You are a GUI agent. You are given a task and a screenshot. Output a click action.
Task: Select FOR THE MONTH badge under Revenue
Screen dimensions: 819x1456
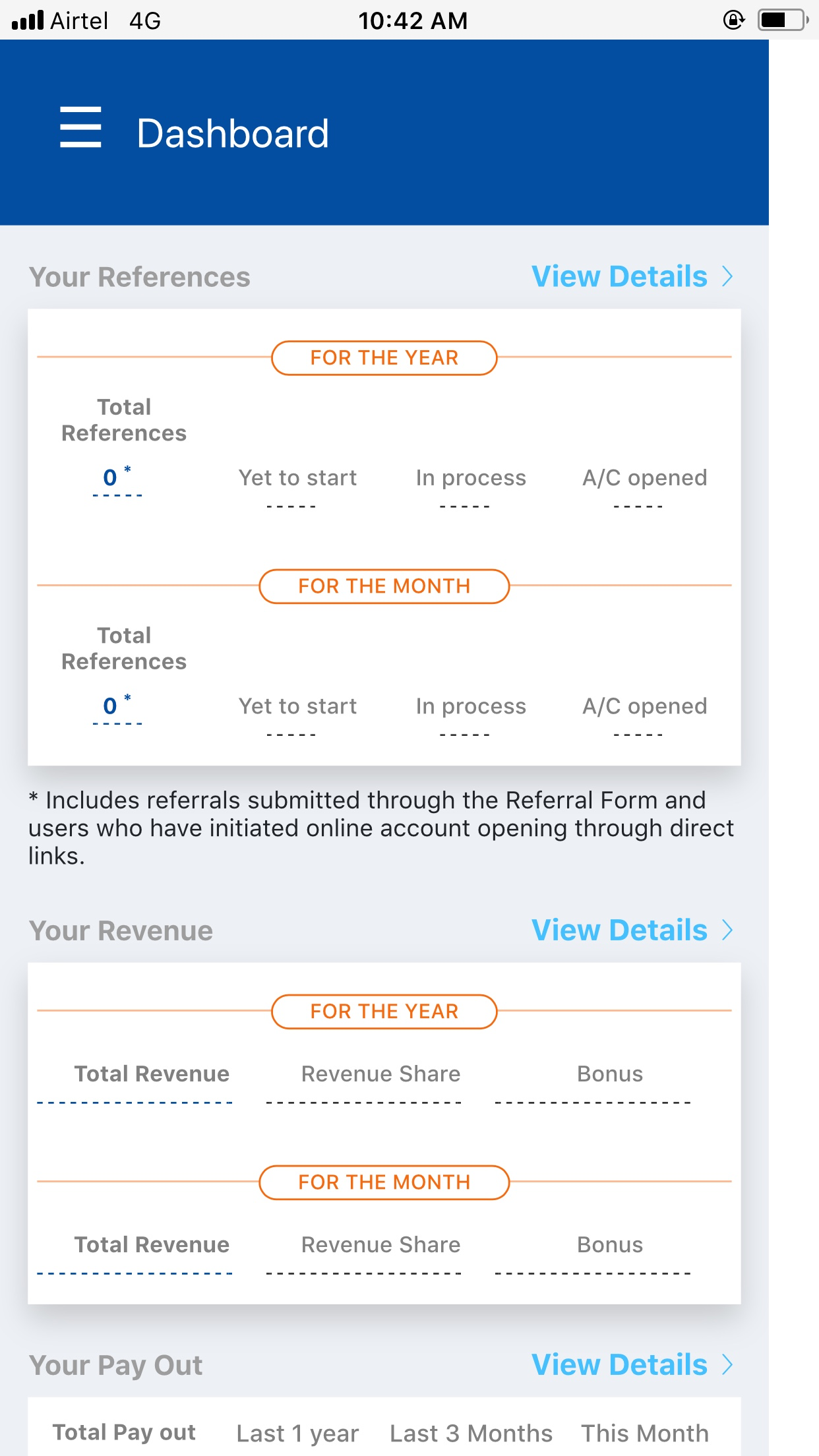pyautogui.click(x=384, y=1182)
